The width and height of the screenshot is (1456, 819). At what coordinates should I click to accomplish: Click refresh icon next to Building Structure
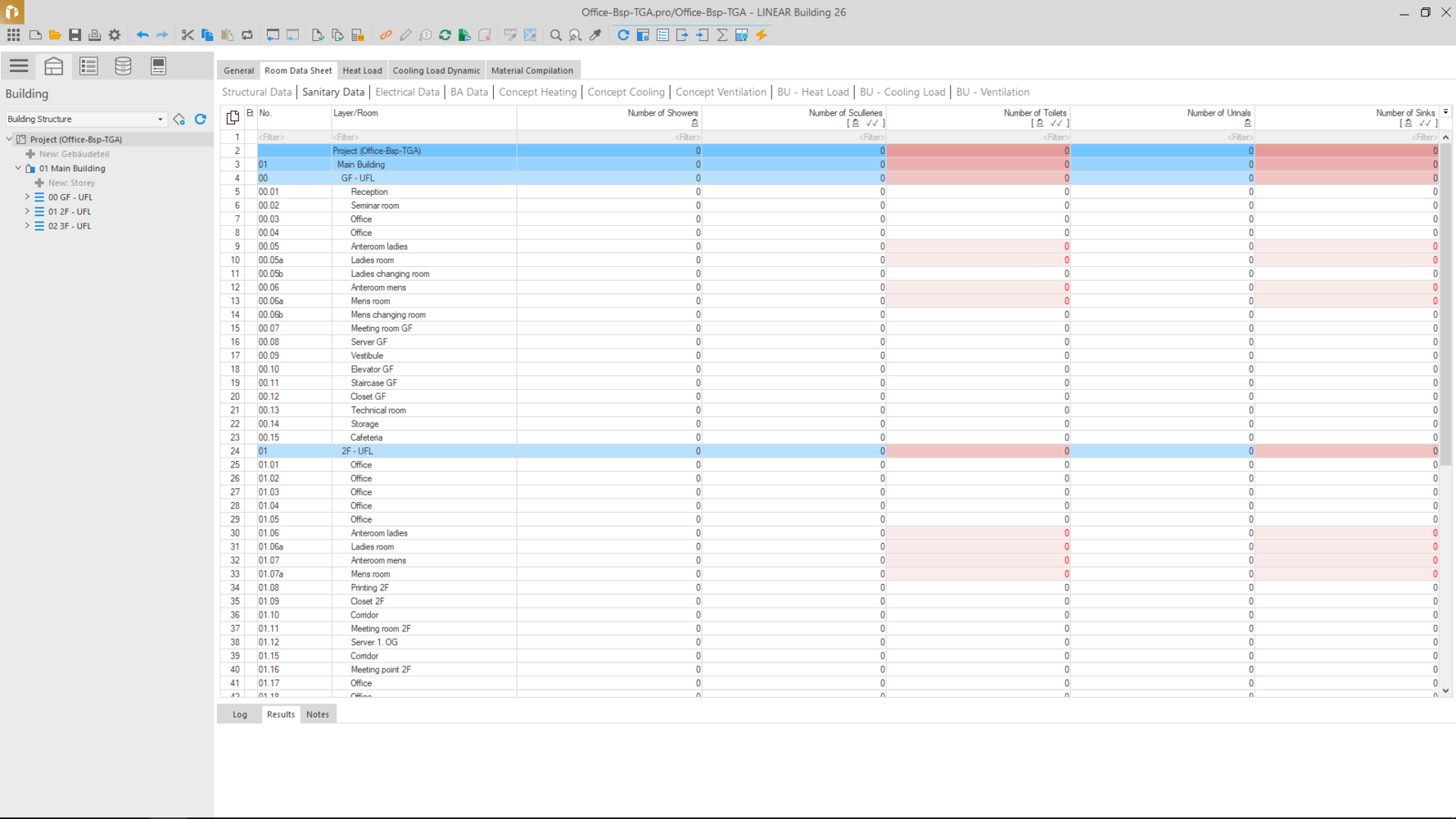coord(201,120)
